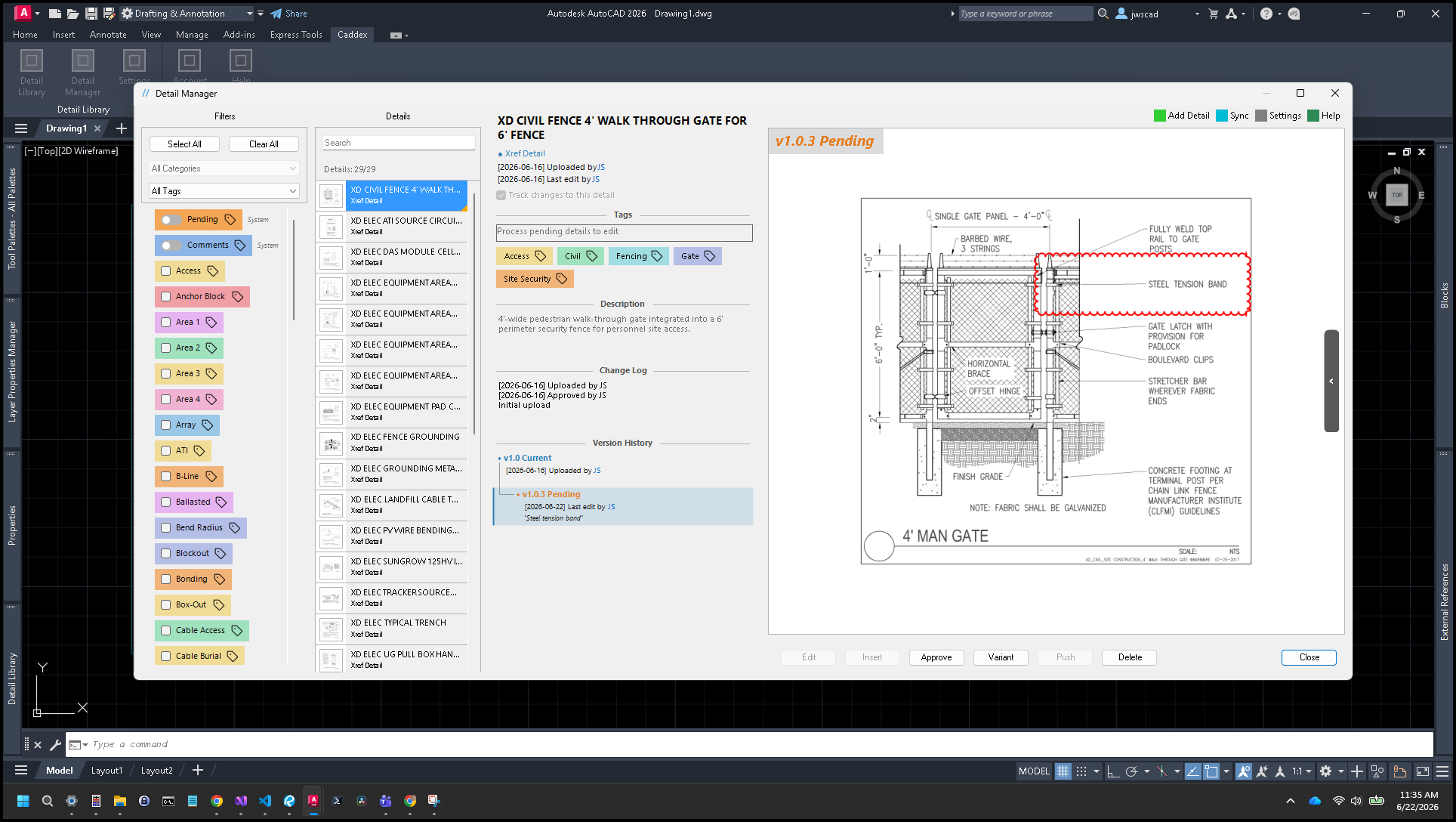The width and height of the screenshot is (1456, 822).
Task: Click the ViewCube TOP face
Action: click(x=1396, y=195)
